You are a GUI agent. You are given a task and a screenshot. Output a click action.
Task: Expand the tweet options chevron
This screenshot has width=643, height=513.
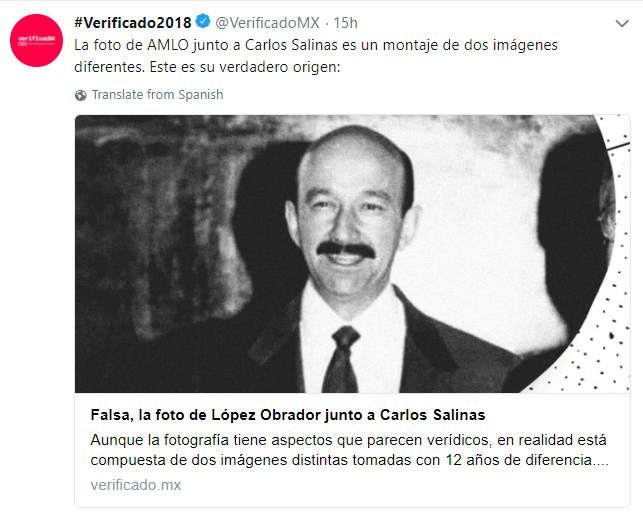(x=622, y=23)
